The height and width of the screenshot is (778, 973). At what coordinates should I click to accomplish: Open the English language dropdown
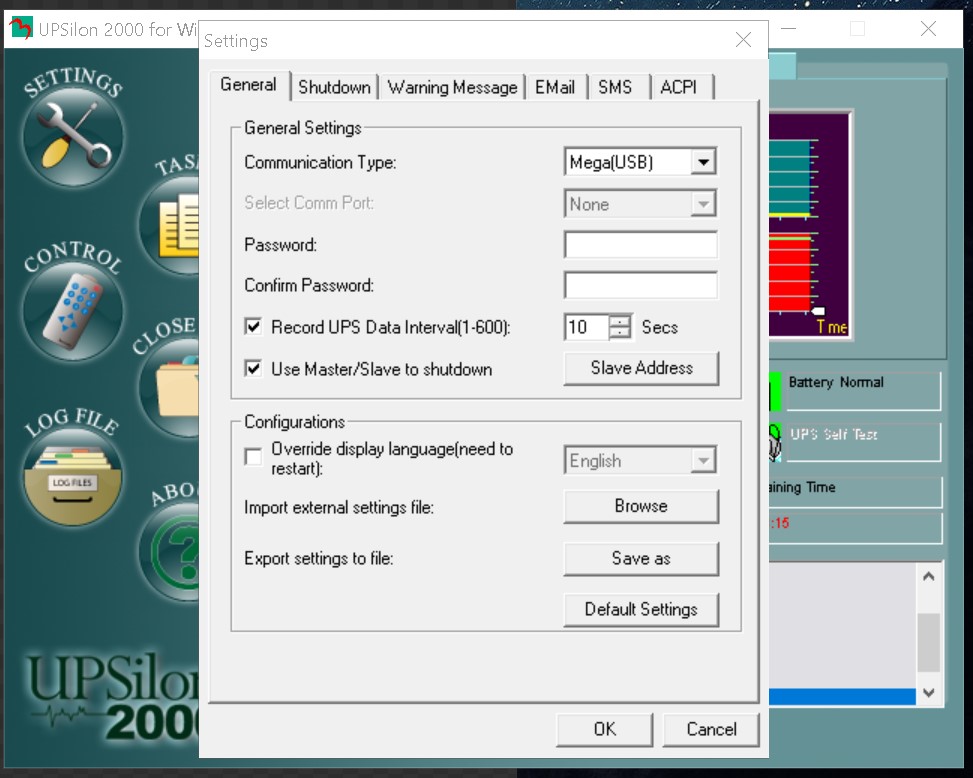(x=703, y=461)
